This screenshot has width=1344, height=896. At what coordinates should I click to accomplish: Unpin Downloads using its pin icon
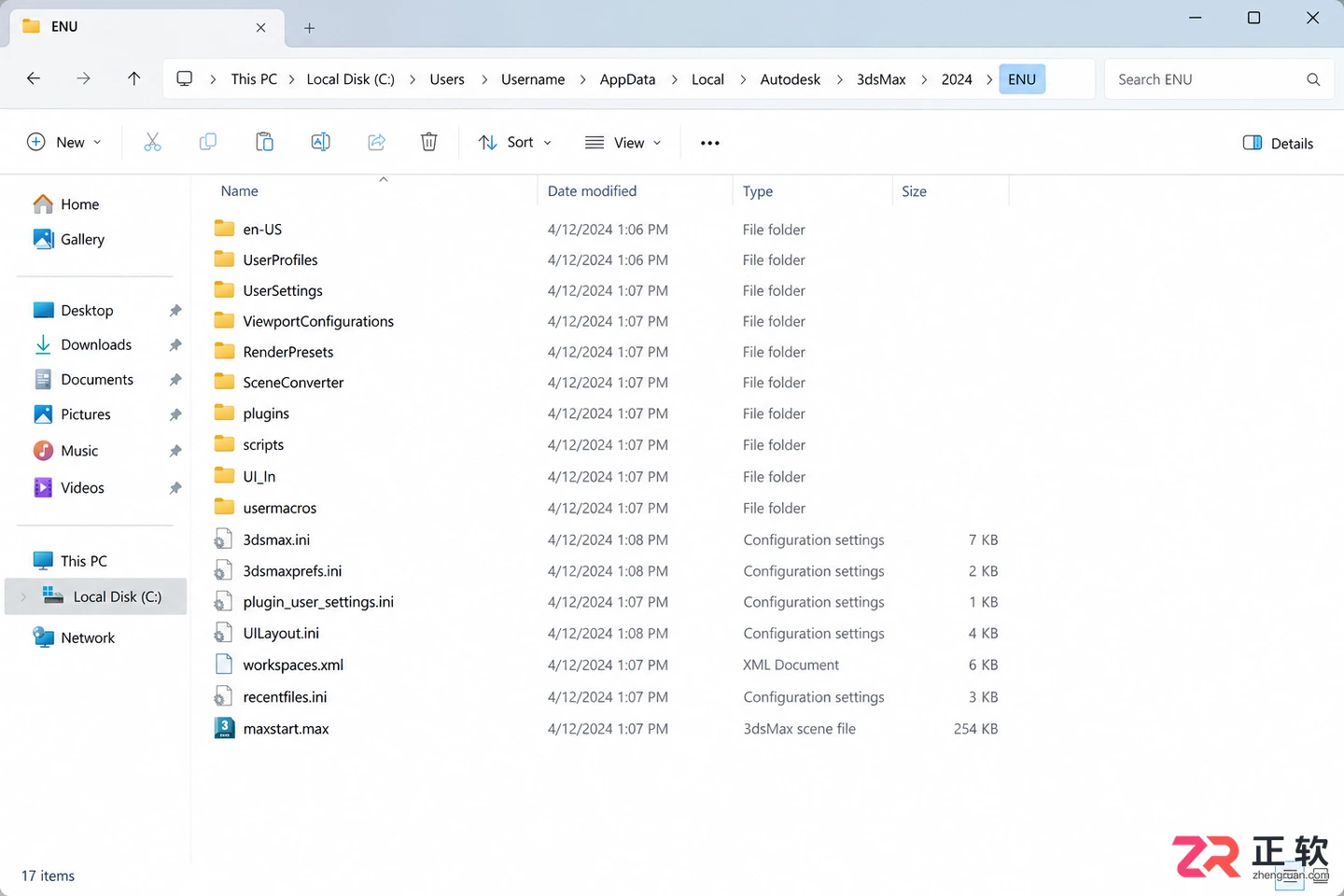click(175, 345)
